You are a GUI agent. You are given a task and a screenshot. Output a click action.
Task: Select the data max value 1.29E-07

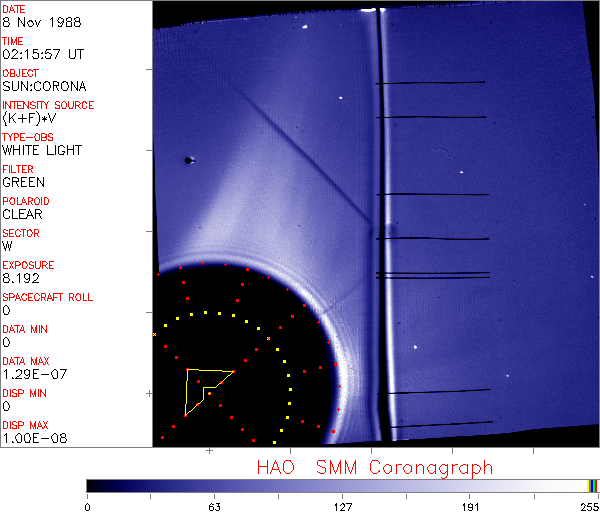[x=35, y=374]
